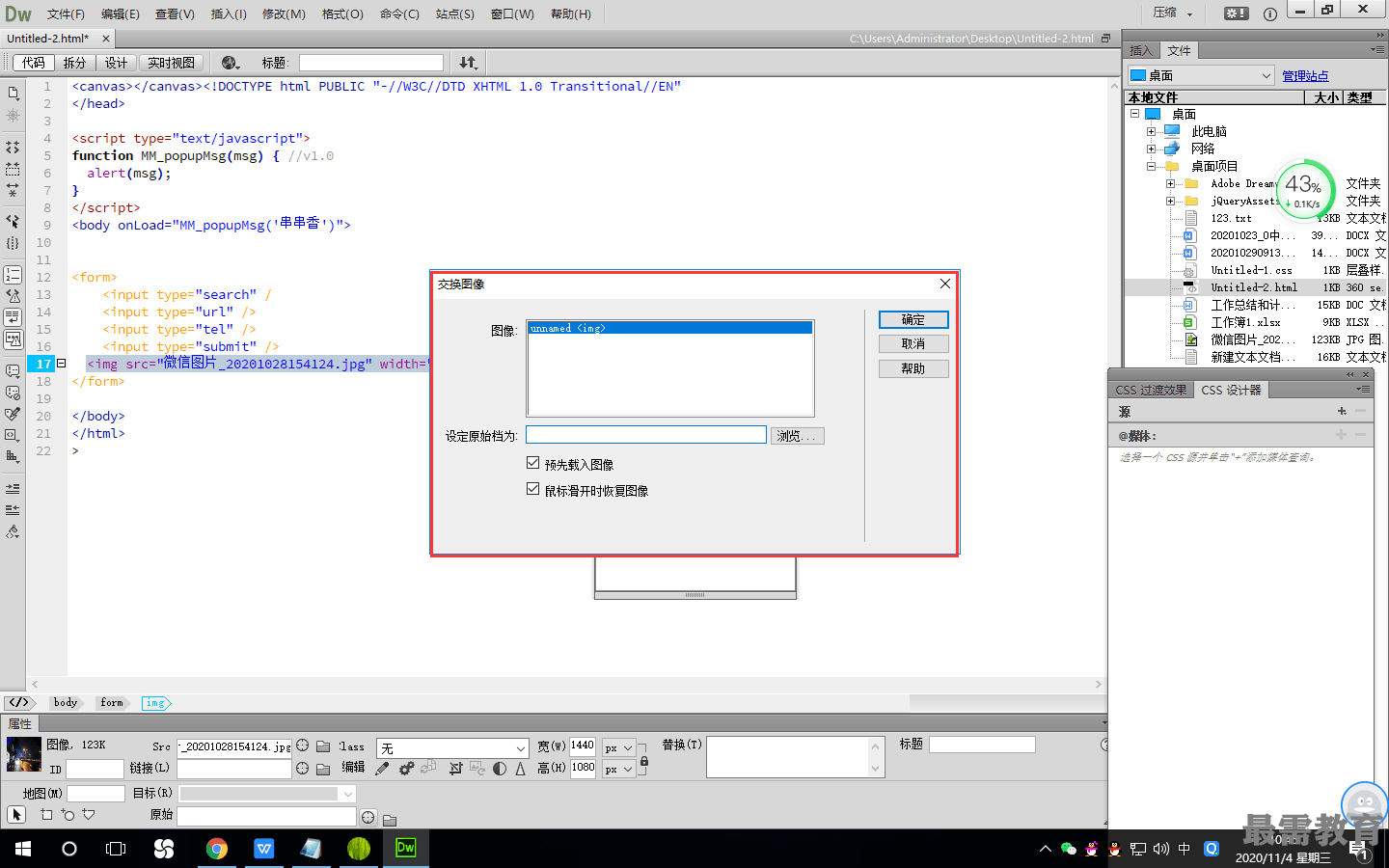Click the Collapse Selection icon
The height and width of the screenshot is (868, 1389).
click(13, 169)
